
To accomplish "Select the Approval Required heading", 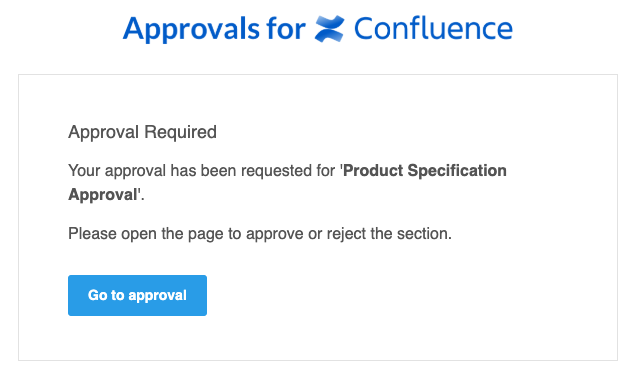I will pyautogui.click(x=142, y=132).
